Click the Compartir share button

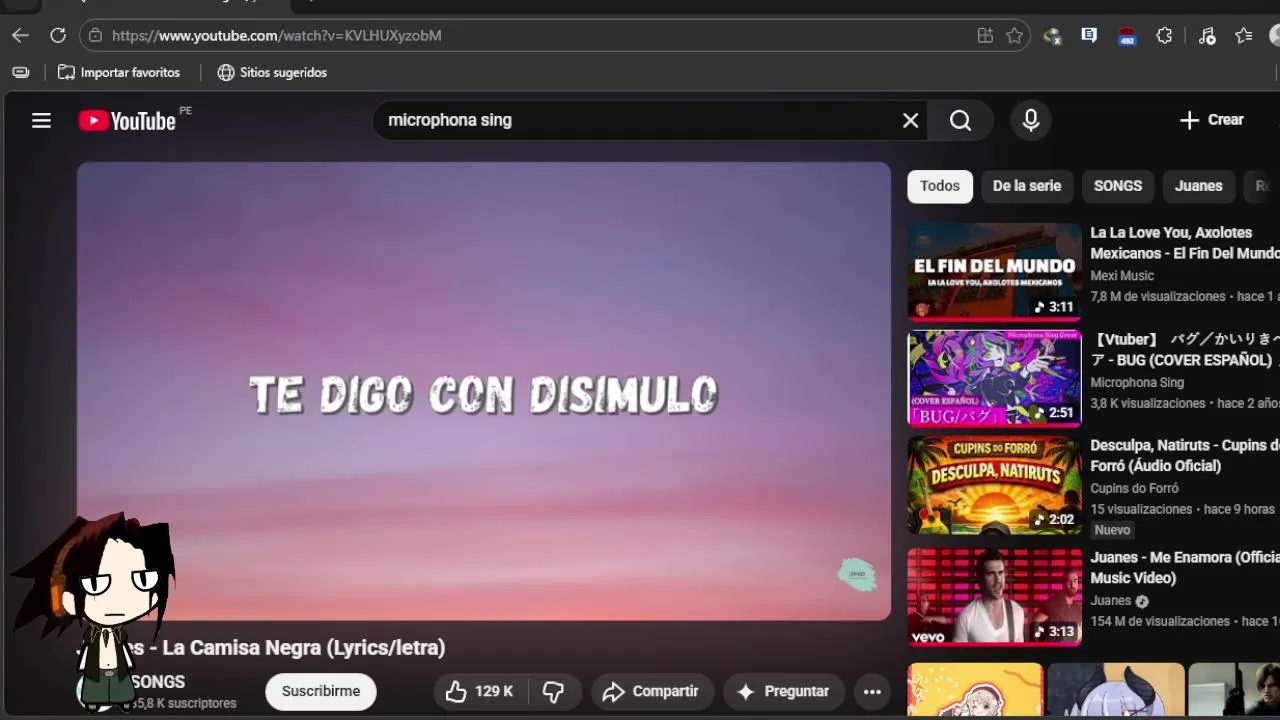click(x=651, y=691)
